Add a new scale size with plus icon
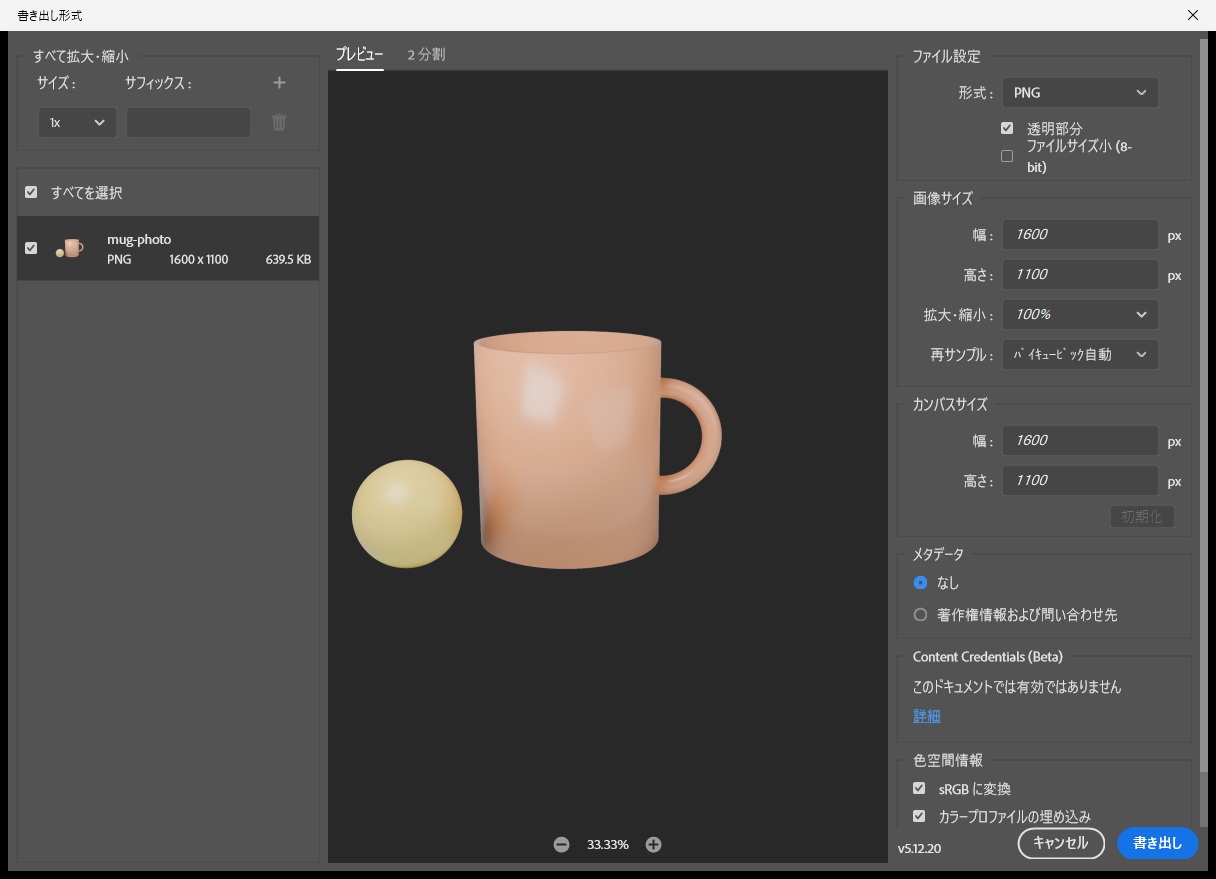1216x879 pixels. click(279, 83)
